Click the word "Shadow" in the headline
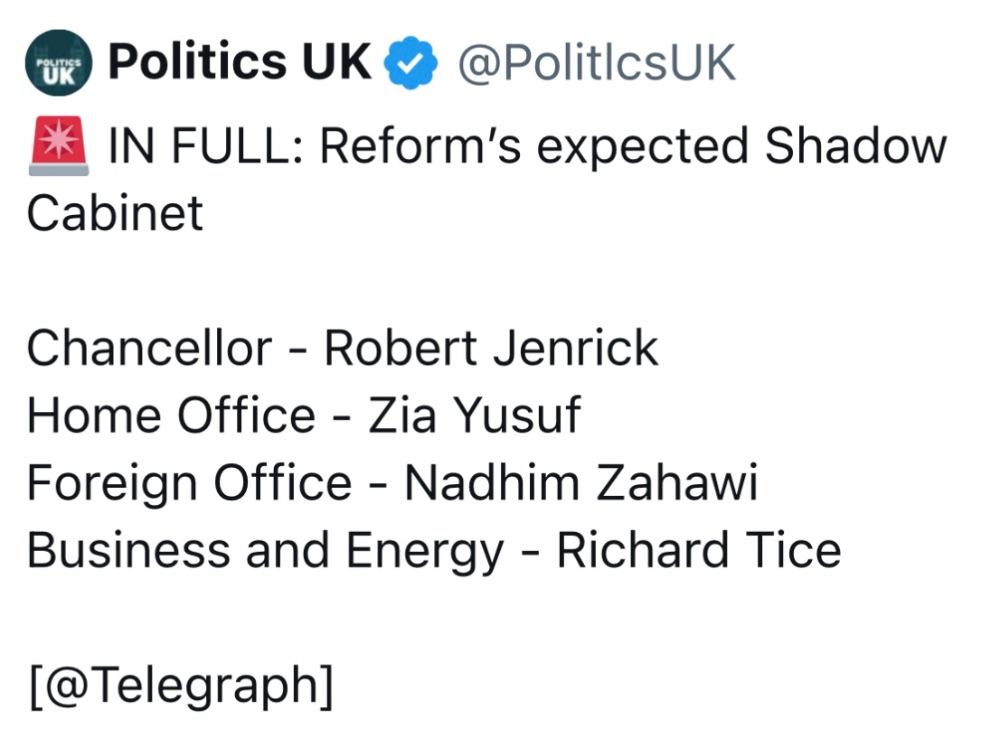This screenshot has height=747, width=1000. point(855,148)
